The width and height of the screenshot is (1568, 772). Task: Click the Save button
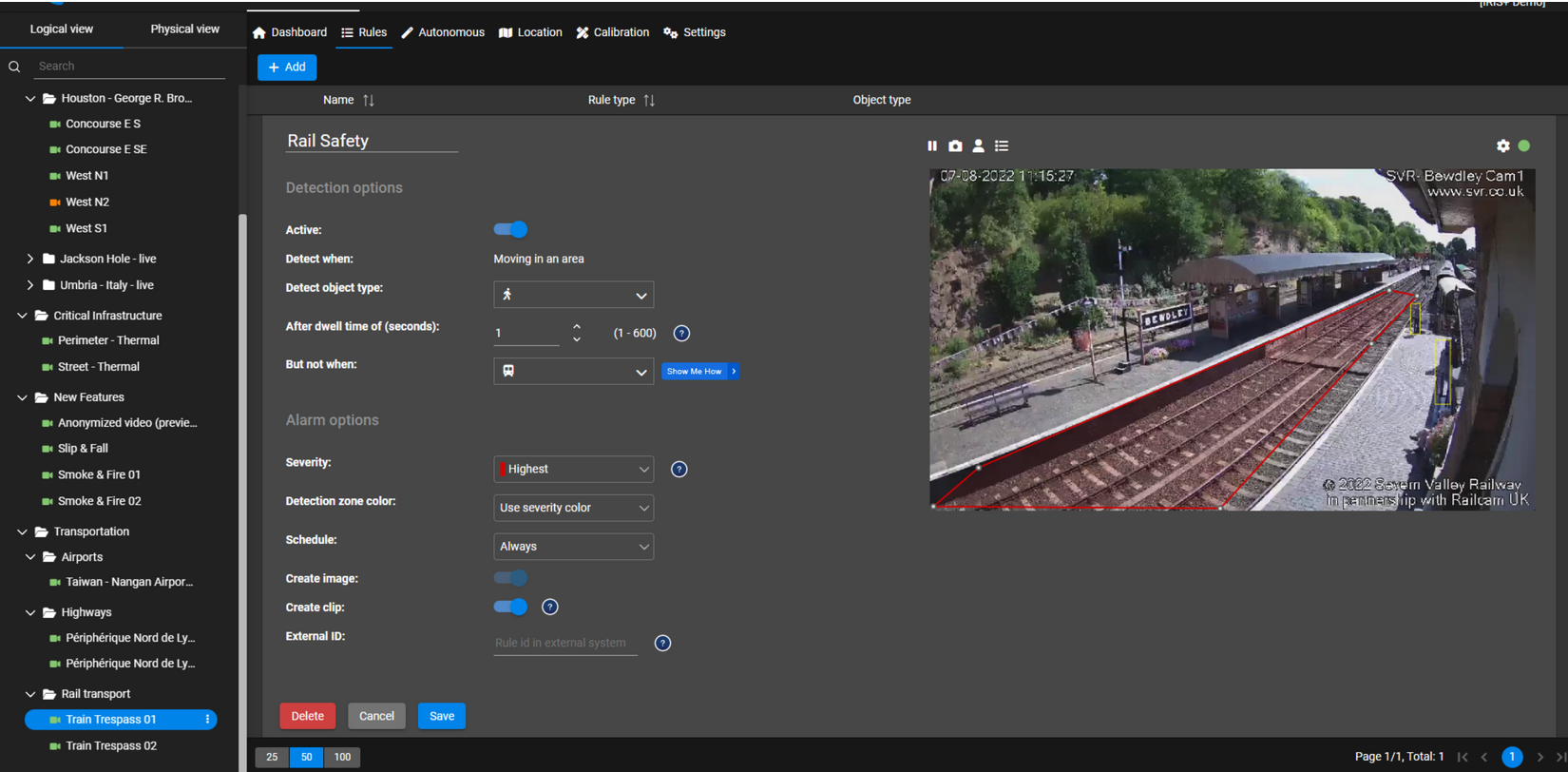[441, 716]
